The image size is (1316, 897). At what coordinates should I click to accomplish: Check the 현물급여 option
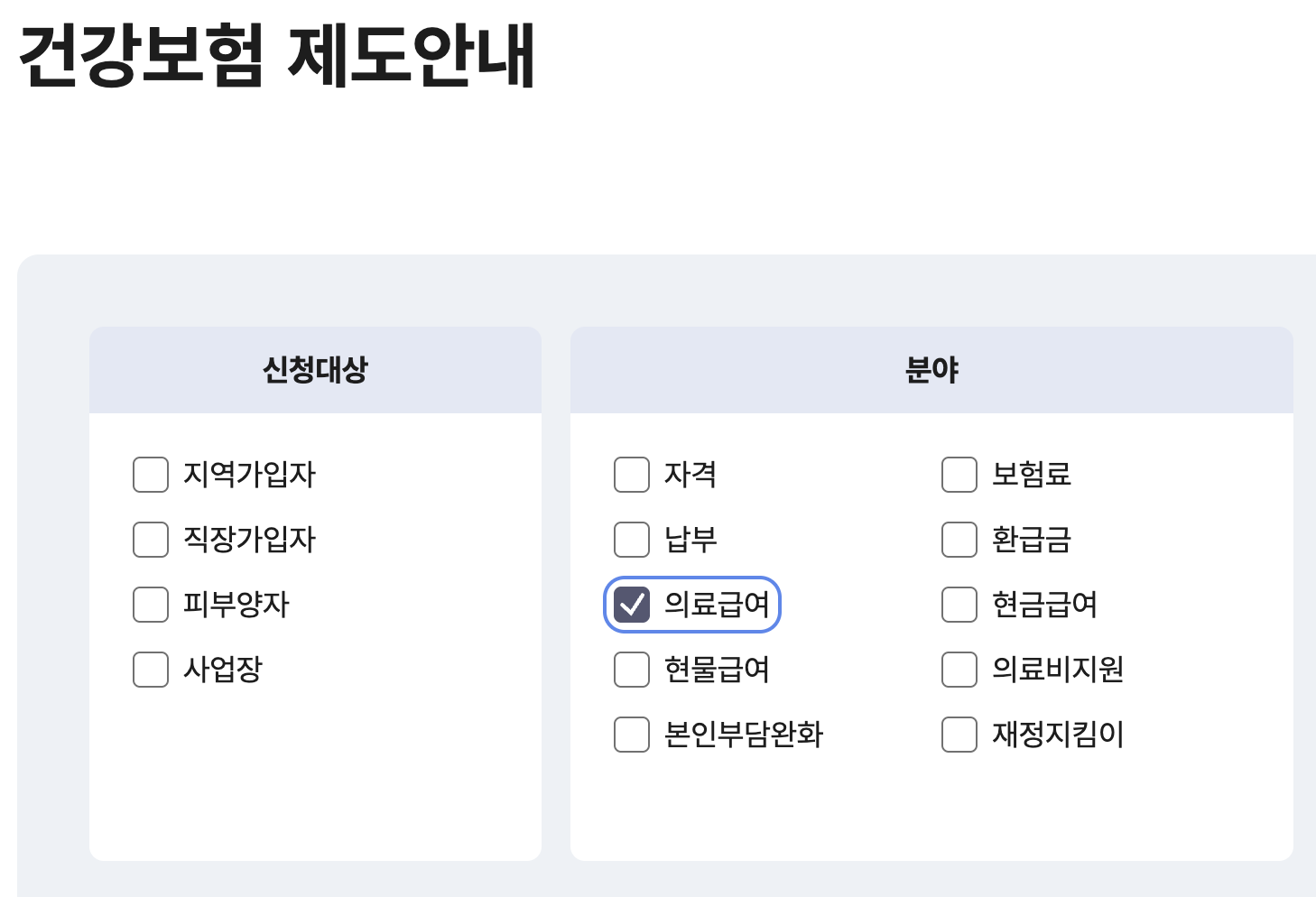tap(631, 670)
